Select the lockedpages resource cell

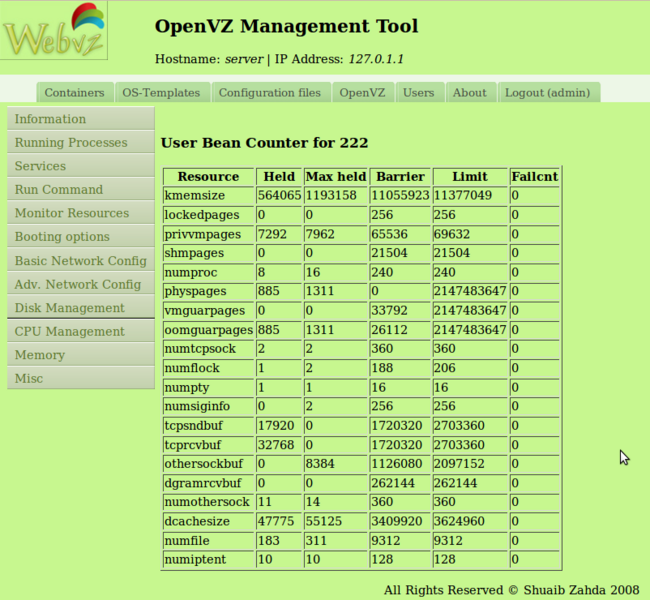(x=209, y=215)
